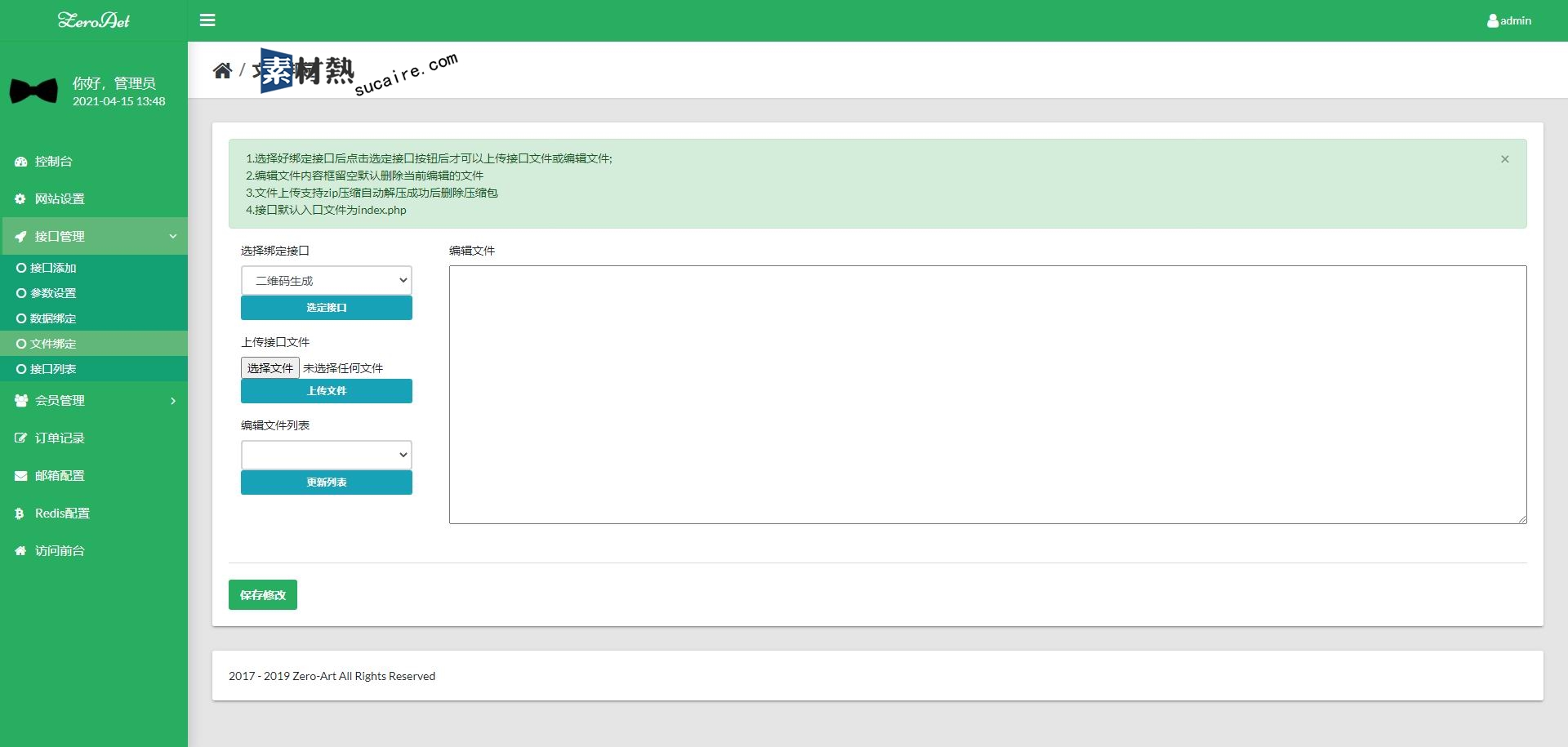Click the 邮箱配置 envelope icon
This screenshot has height=747, width=1568.
click(x=20, y=476)
